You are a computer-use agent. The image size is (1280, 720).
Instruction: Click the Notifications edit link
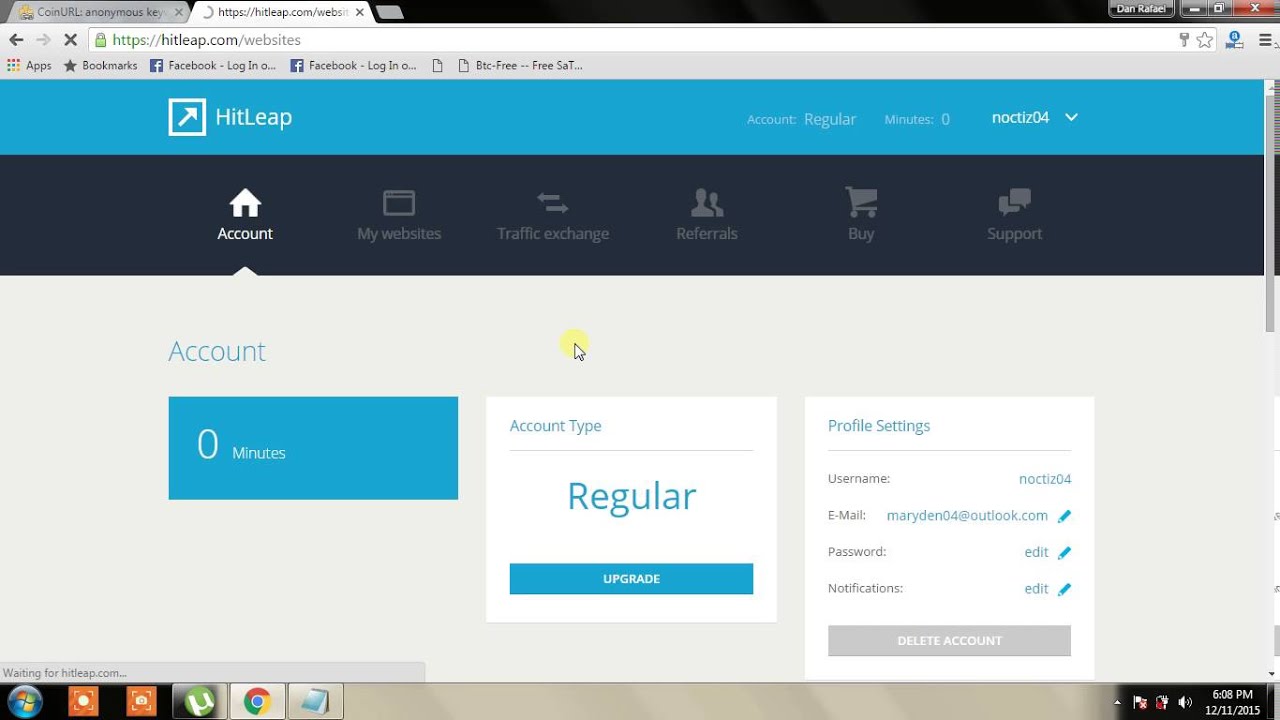(1036, 589)
